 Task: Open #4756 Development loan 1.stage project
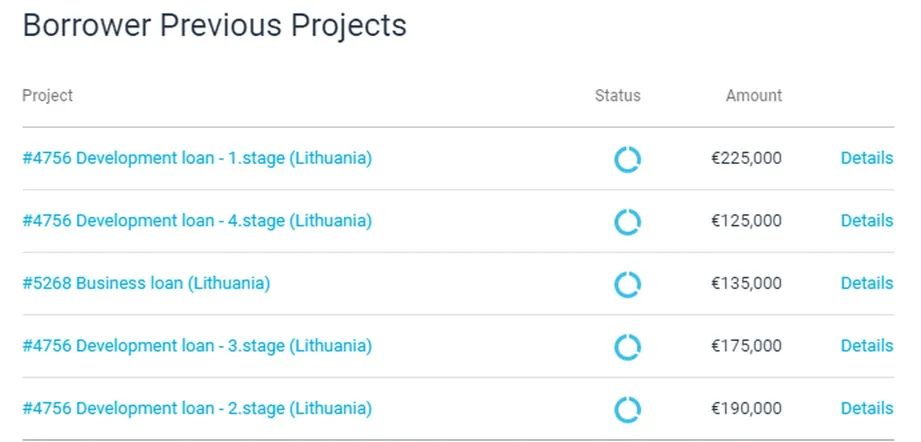pyautogui.click(x=197, y=158)
